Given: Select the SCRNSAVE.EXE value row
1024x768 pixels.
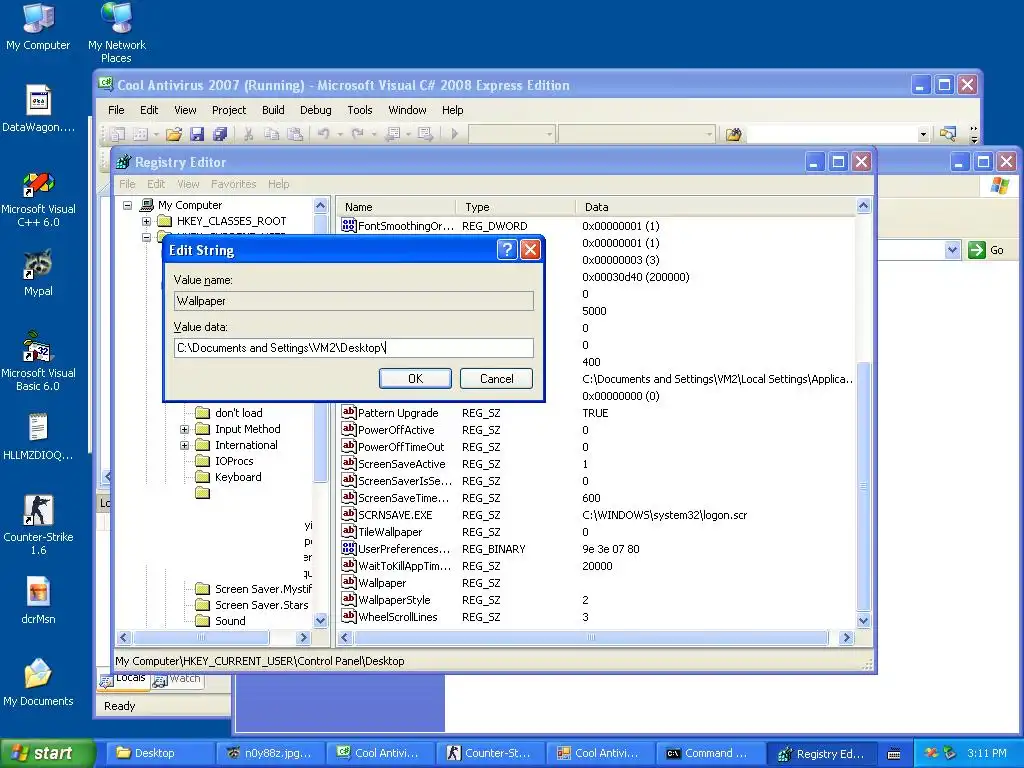Looking at the screenshot, I should pyautogui.click(x=598, y=515).
